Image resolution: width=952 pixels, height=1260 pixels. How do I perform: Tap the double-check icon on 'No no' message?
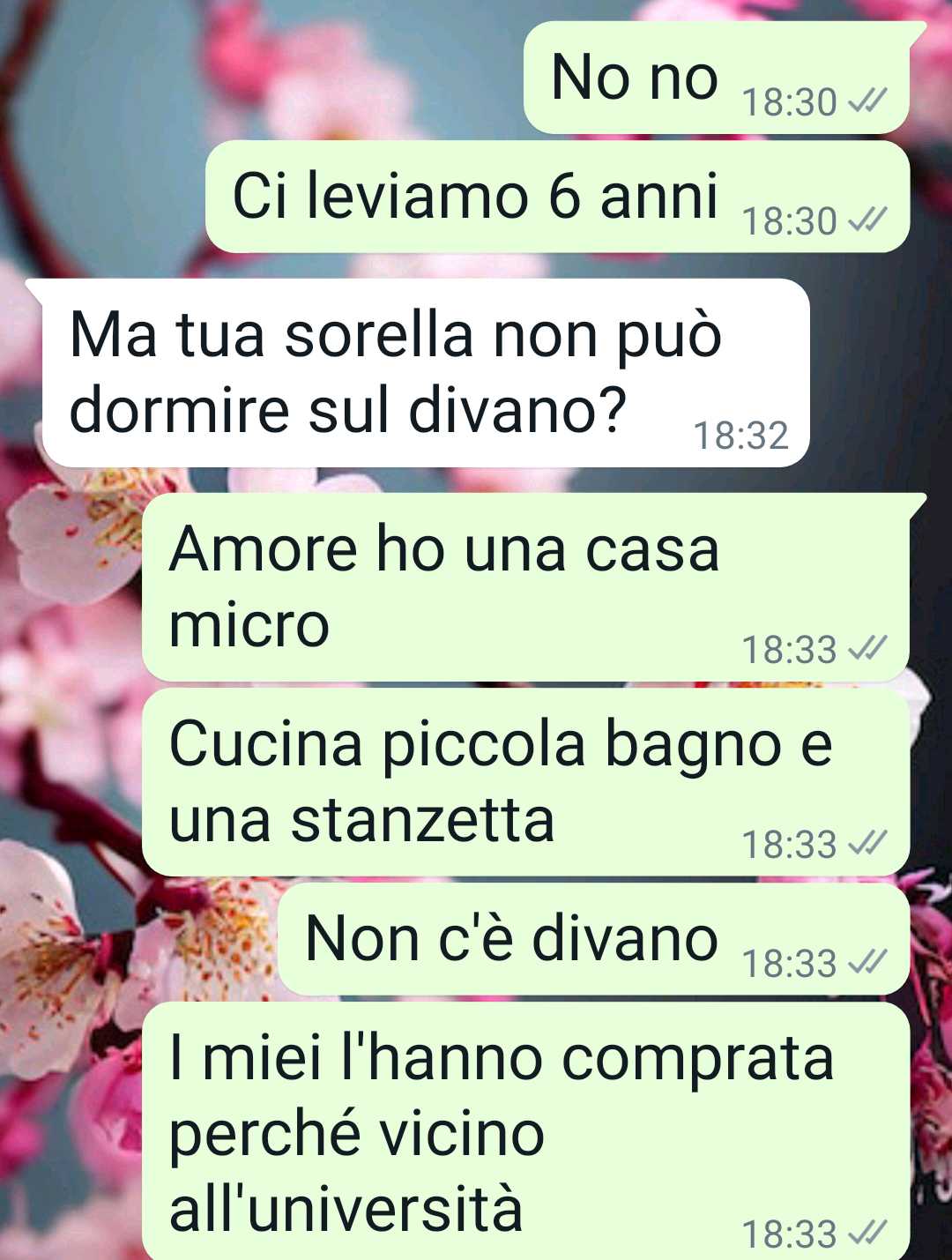pyautogui.click(x=866, y=103)
